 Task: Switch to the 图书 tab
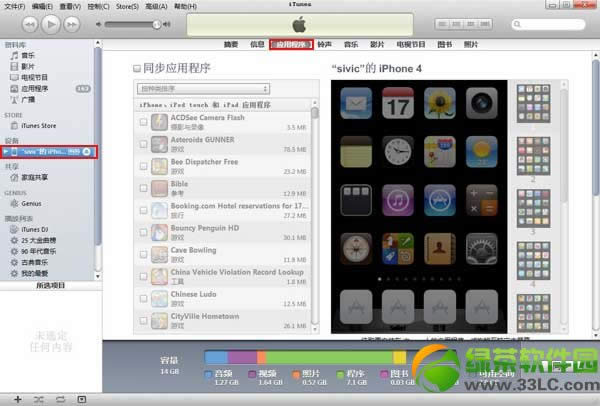[x=445, y=44]
